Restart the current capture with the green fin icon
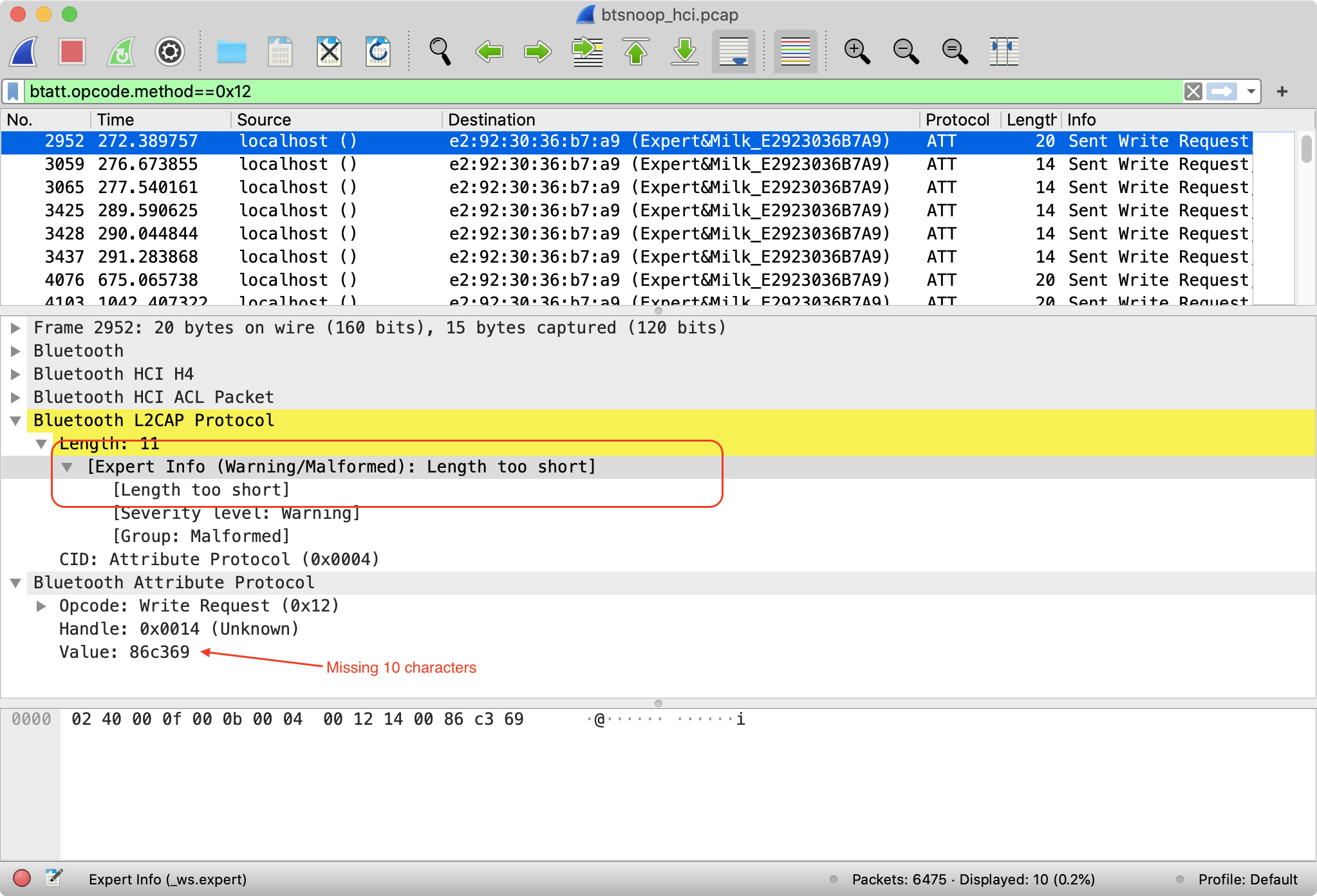 coord(121,51)
